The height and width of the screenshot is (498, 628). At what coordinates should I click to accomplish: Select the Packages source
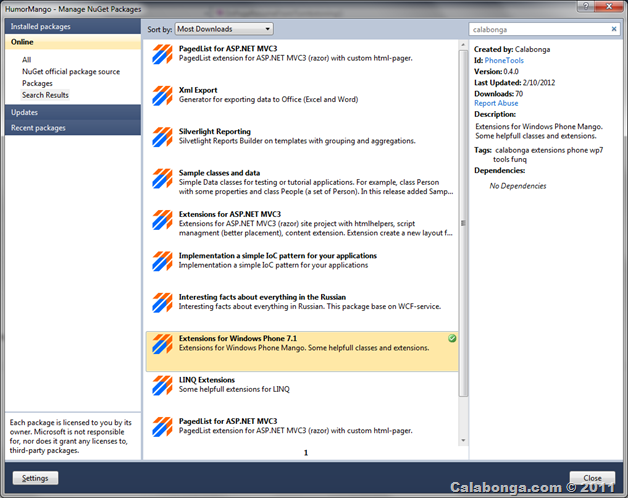pos(37,83)
